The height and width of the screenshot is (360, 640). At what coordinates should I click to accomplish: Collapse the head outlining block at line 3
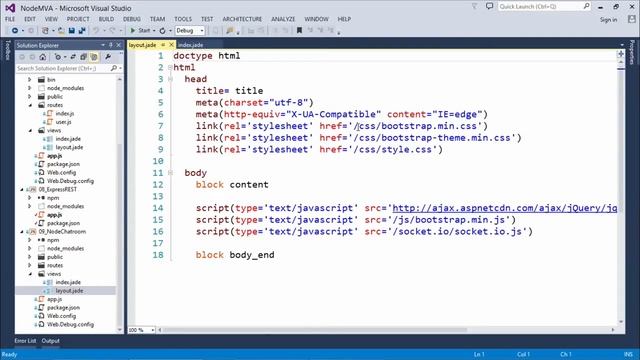tap(170, 79)
